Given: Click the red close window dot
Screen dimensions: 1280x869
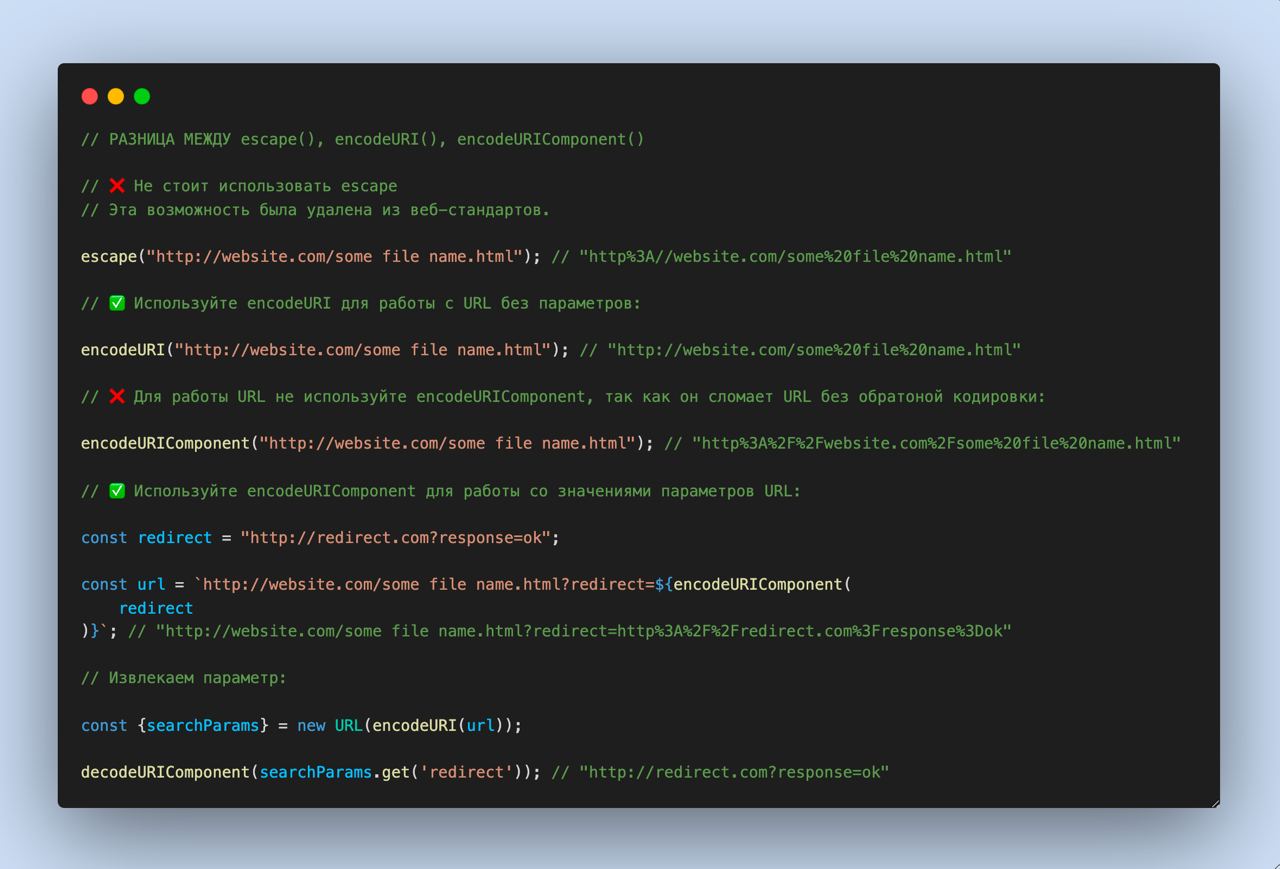Looking at the screenshot, I should 90,96.
